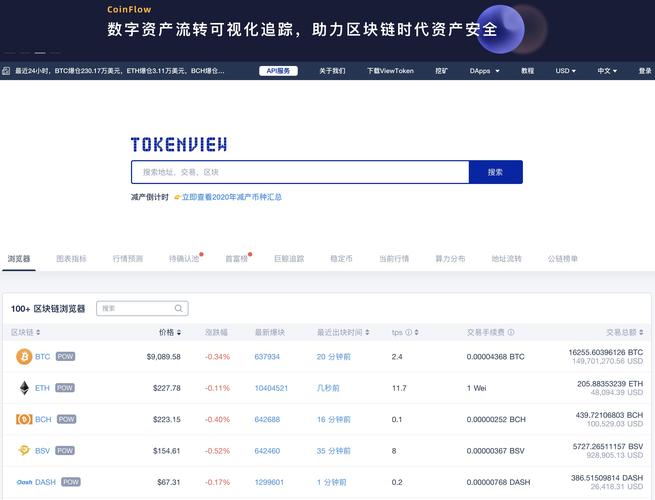Click the BTC blockchain name link
The width and height of the screenshot is (655, 500).
point(43,356)
